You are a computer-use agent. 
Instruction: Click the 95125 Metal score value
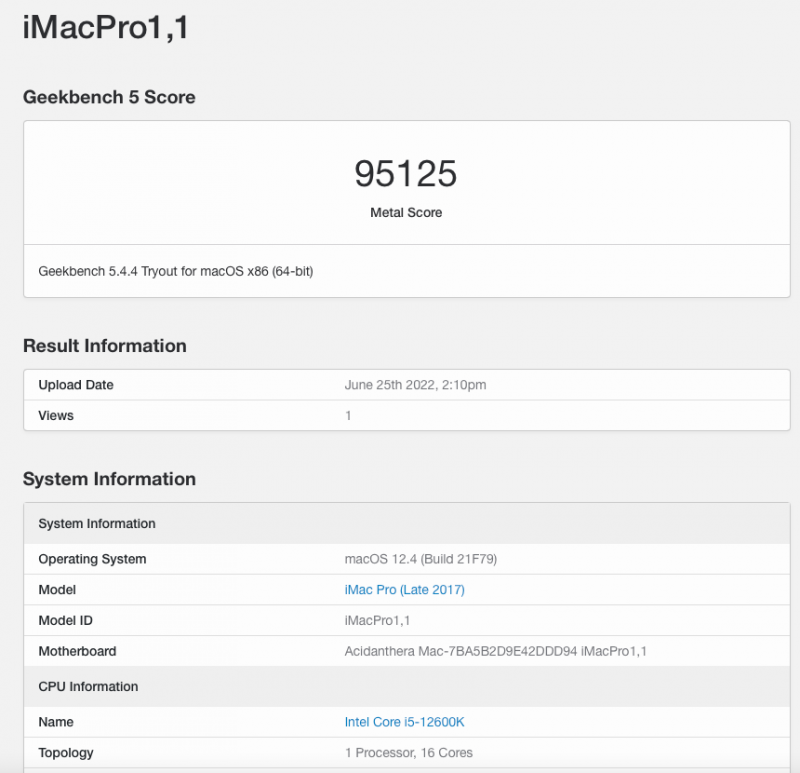click(x=406, y=173)
